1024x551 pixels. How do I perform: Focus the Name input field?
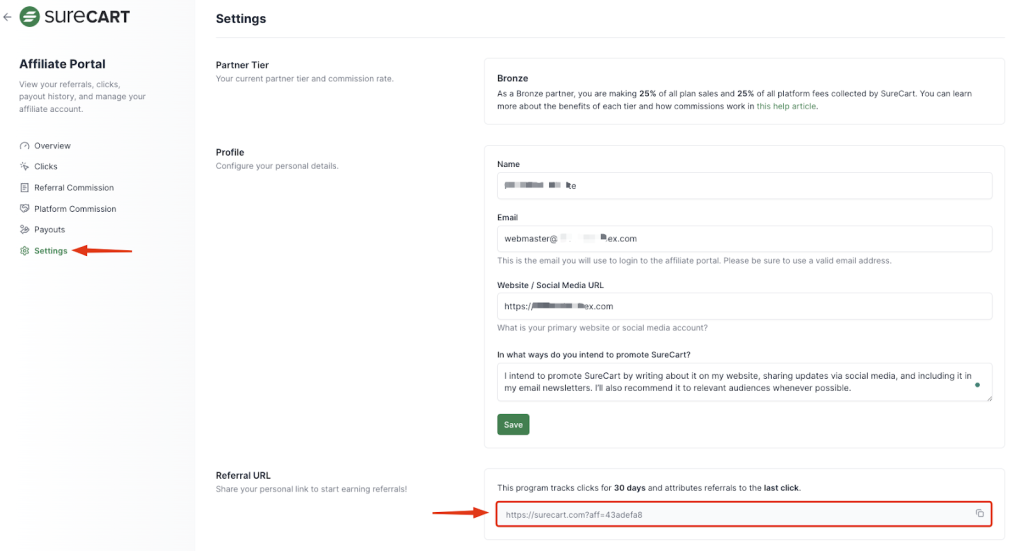pyautogui.click(x=744, y=185)
